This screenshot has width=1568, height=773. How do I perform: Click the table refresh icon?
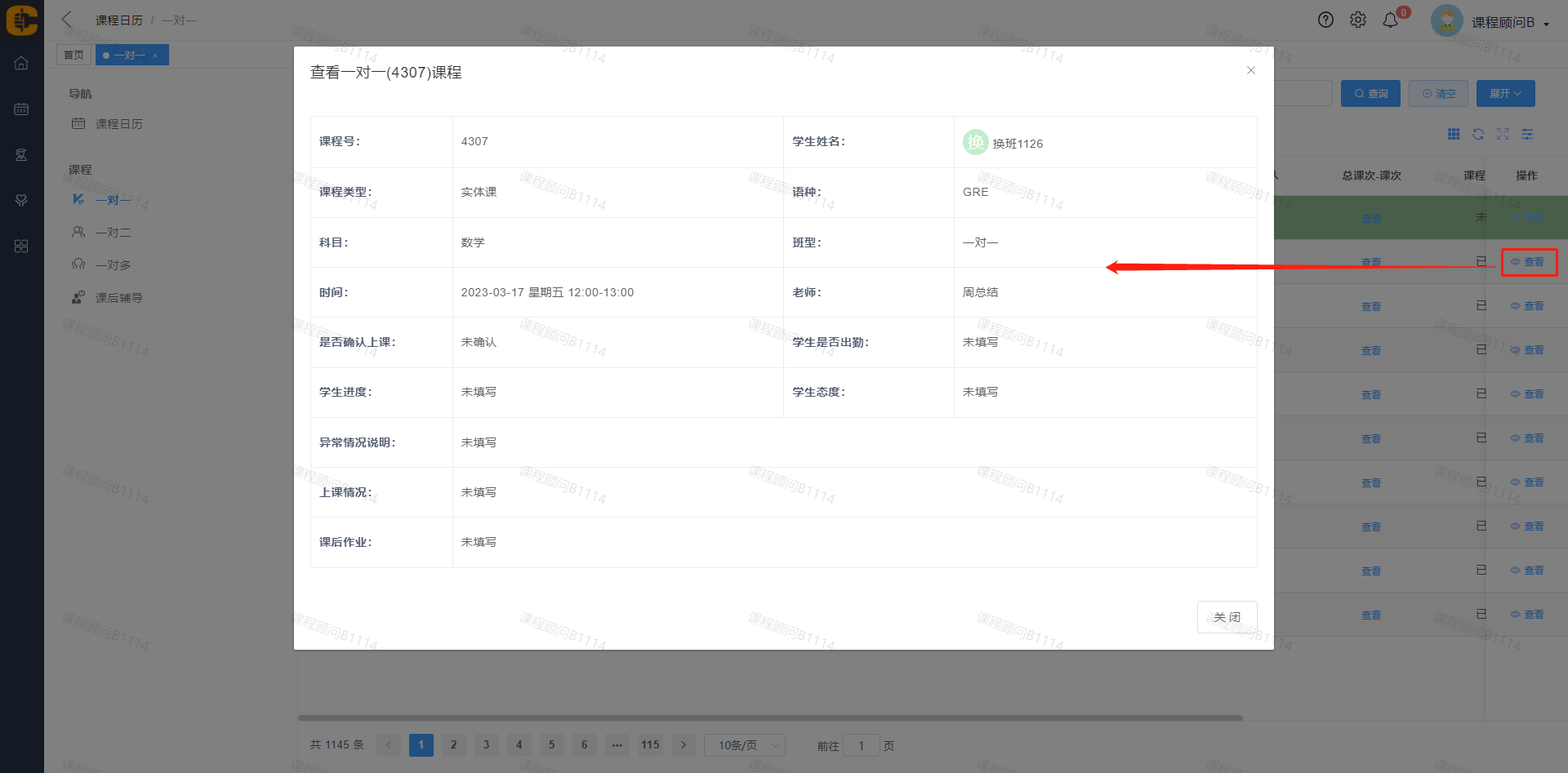(1478, 134)
